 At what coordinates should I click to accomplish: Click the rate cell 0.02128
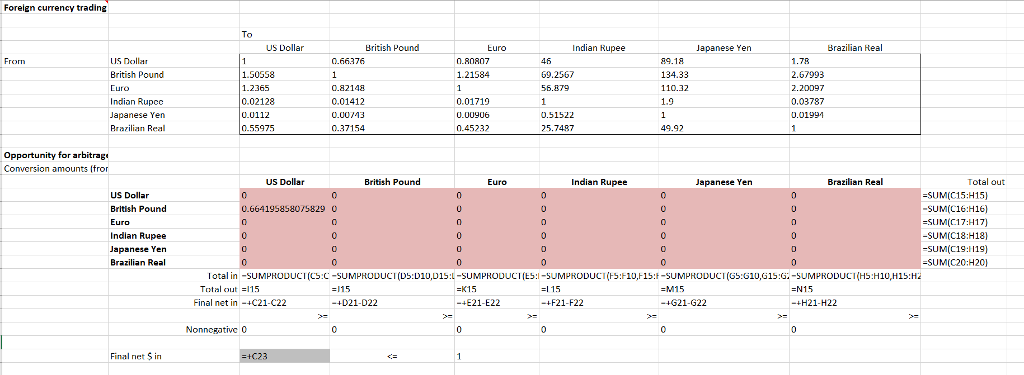284,101
